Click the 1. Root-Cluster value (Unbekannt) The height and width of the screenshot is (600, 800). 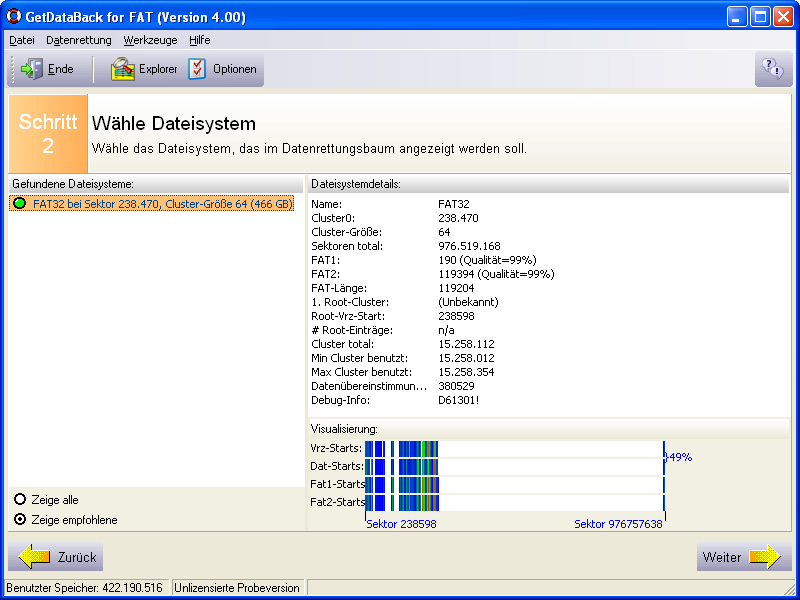(468, 302)
